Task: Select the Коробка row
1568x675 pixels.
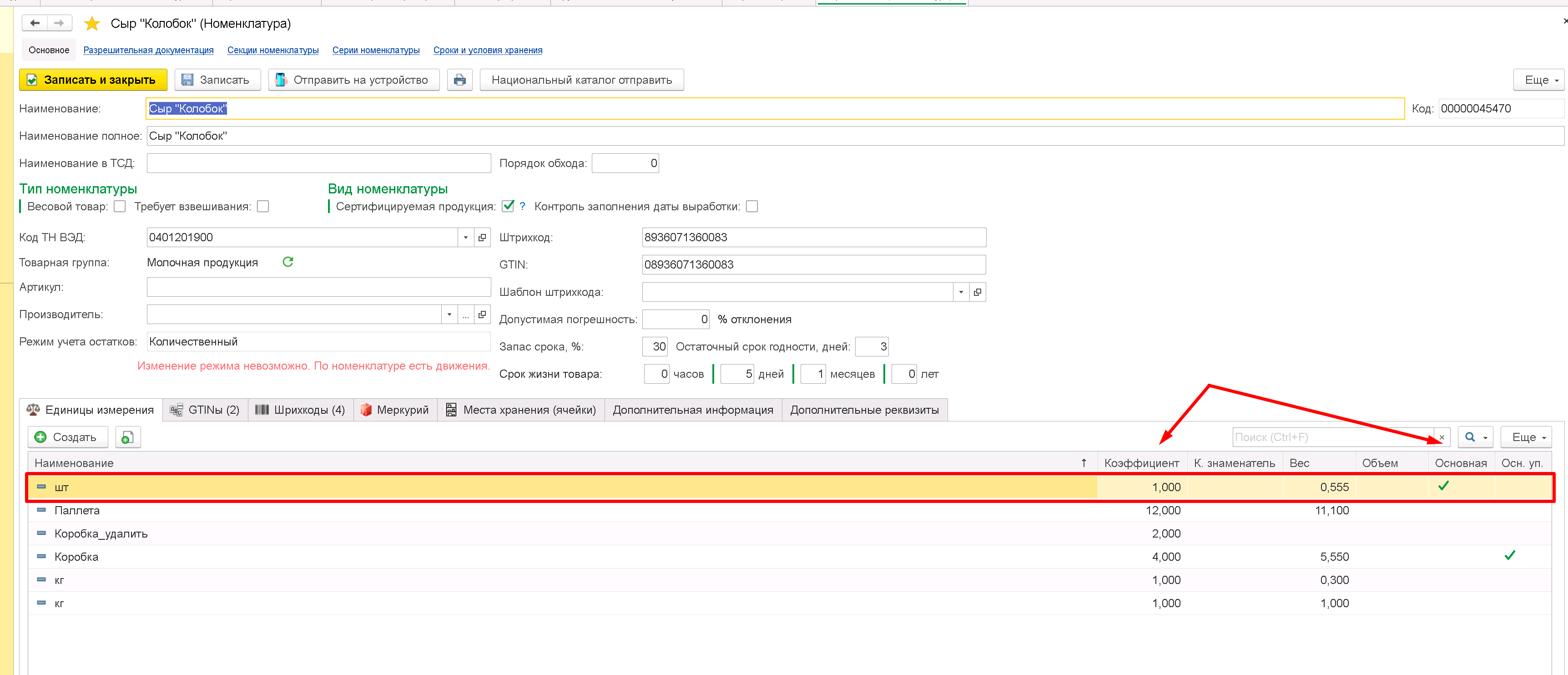Action: click(x=790, y=557)
